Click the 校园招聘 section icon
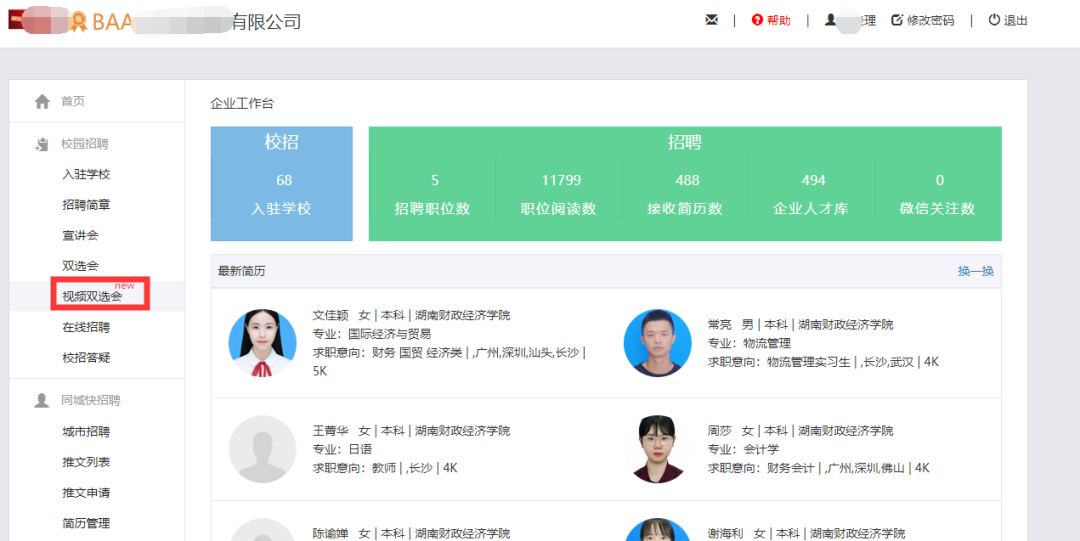Screen dimensions: 1080x541 [42, 144]
